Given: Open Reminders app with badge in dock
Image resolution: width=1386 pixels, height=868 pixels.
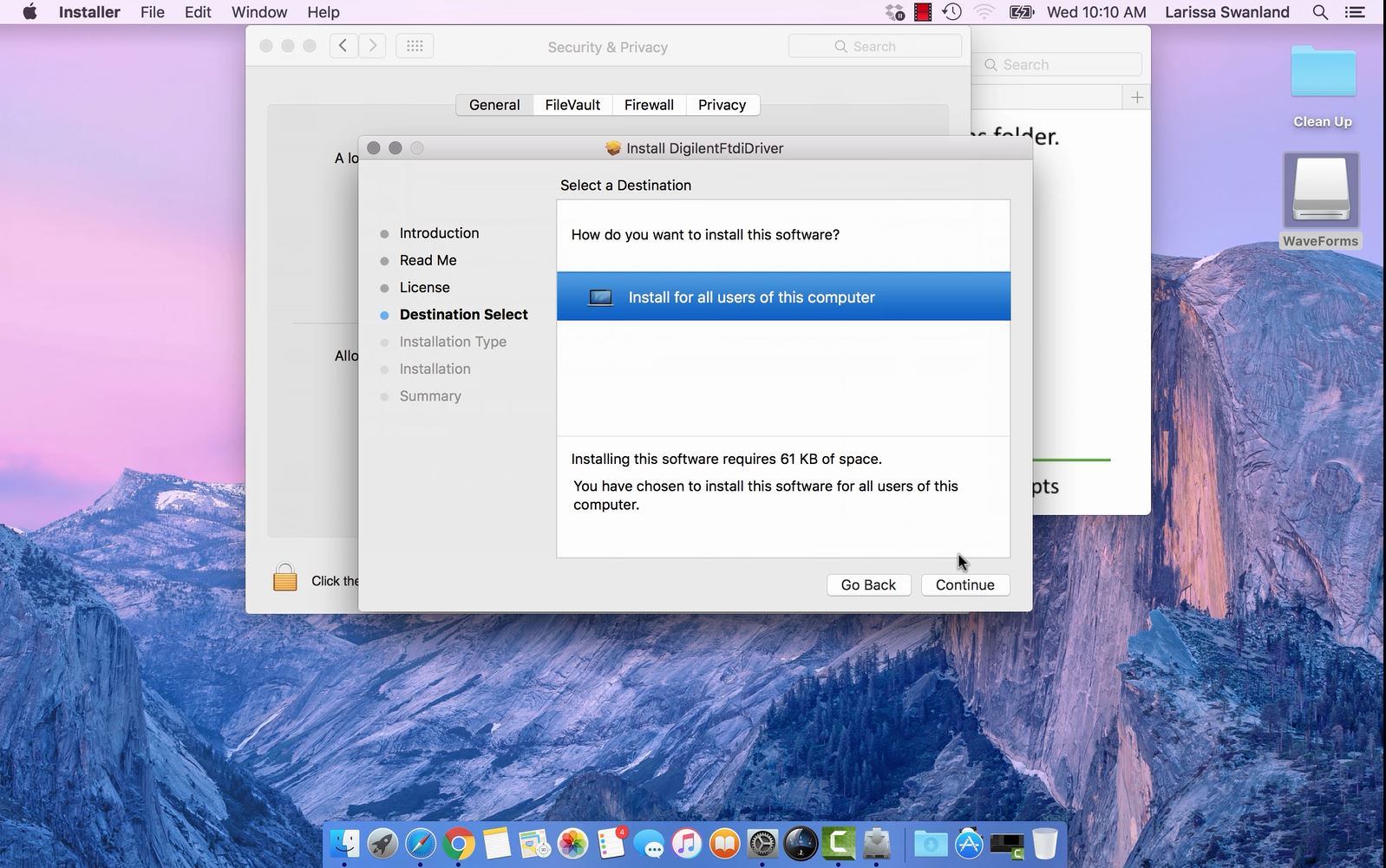Looking at the screenshot, I should (611, 843).
